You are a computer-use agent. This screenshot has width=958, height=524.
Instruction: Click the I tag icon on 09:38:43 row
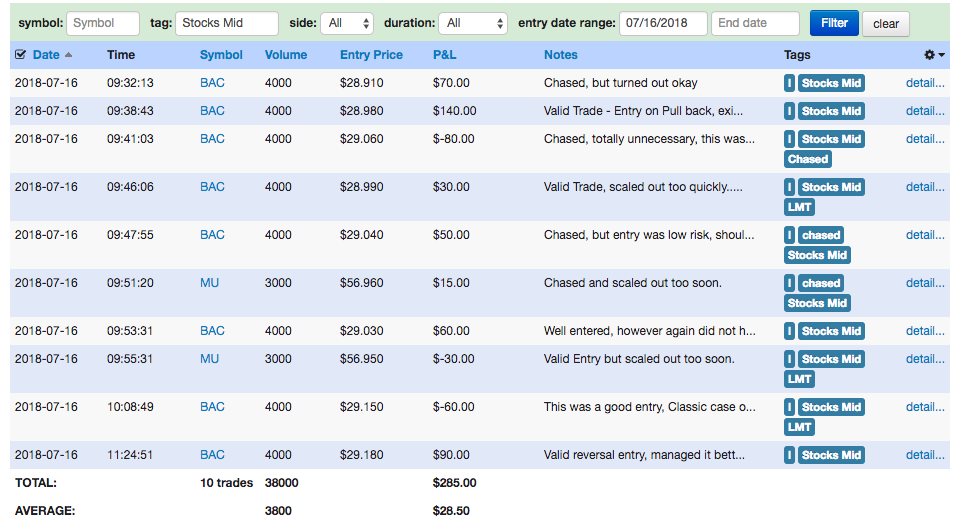tap(789, 111)
